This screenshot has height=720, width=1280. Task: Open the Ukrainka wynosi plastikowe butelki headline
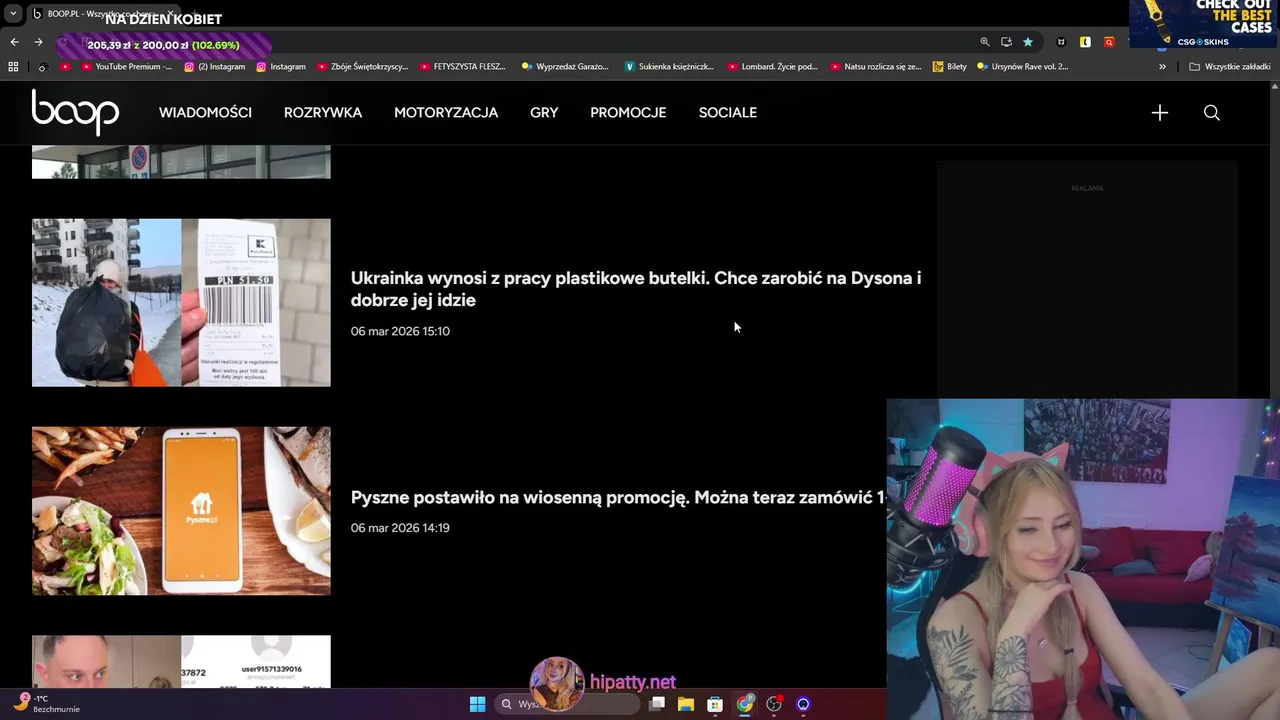point(636,289)
